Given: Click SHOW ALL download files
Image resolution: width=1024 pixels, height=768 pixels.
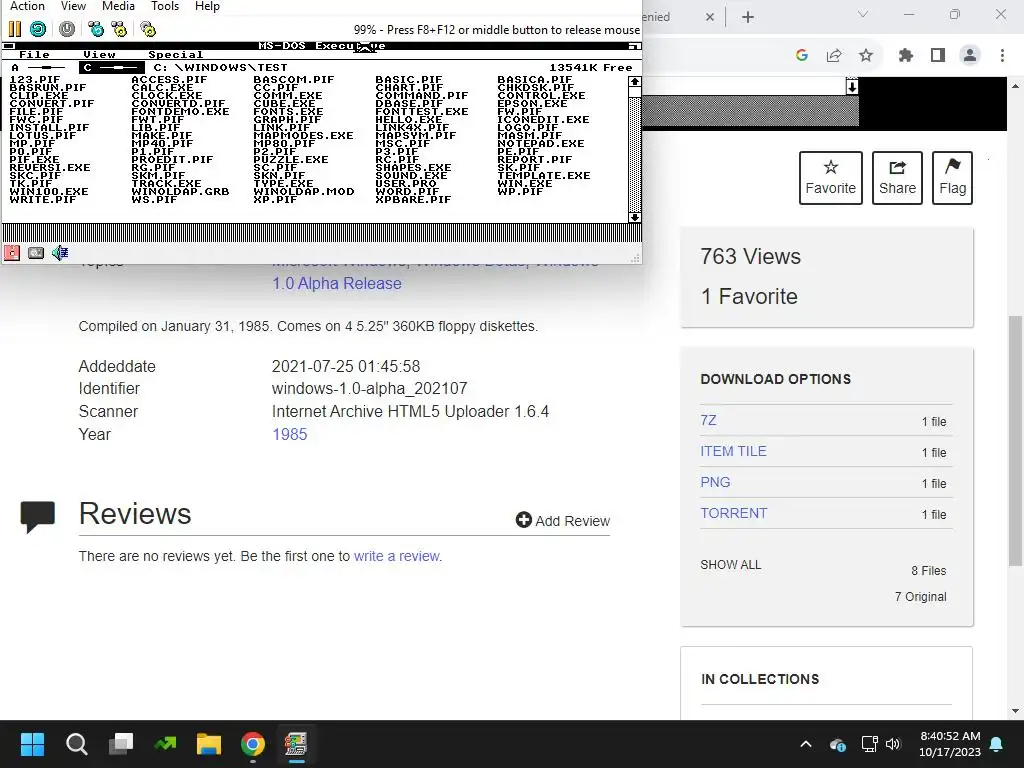Looking at the screenshot, I should [731, 564].
